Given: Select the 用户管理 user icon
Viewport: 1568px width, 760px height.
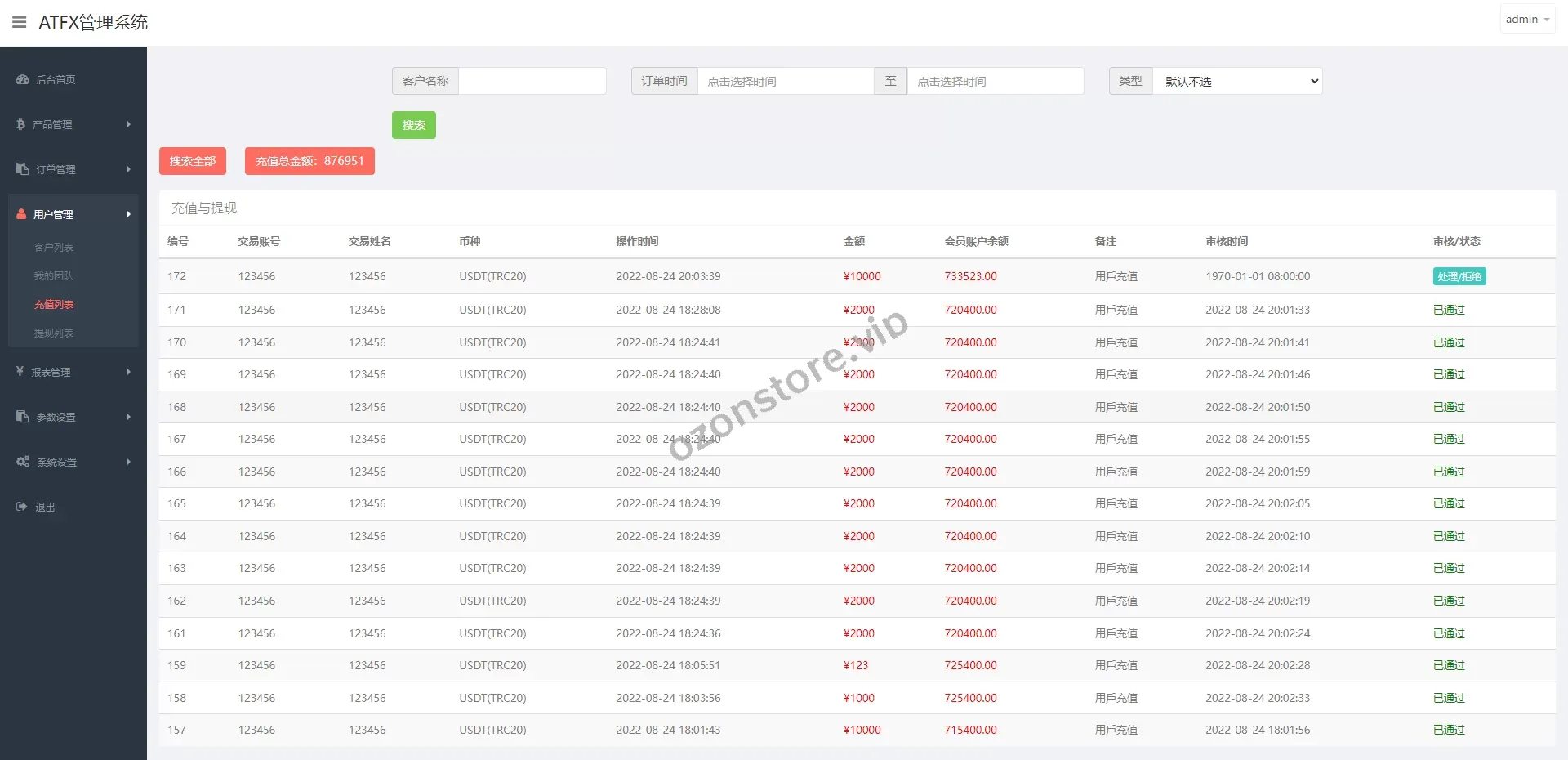Looking at the screenshot, I should 20,214.
